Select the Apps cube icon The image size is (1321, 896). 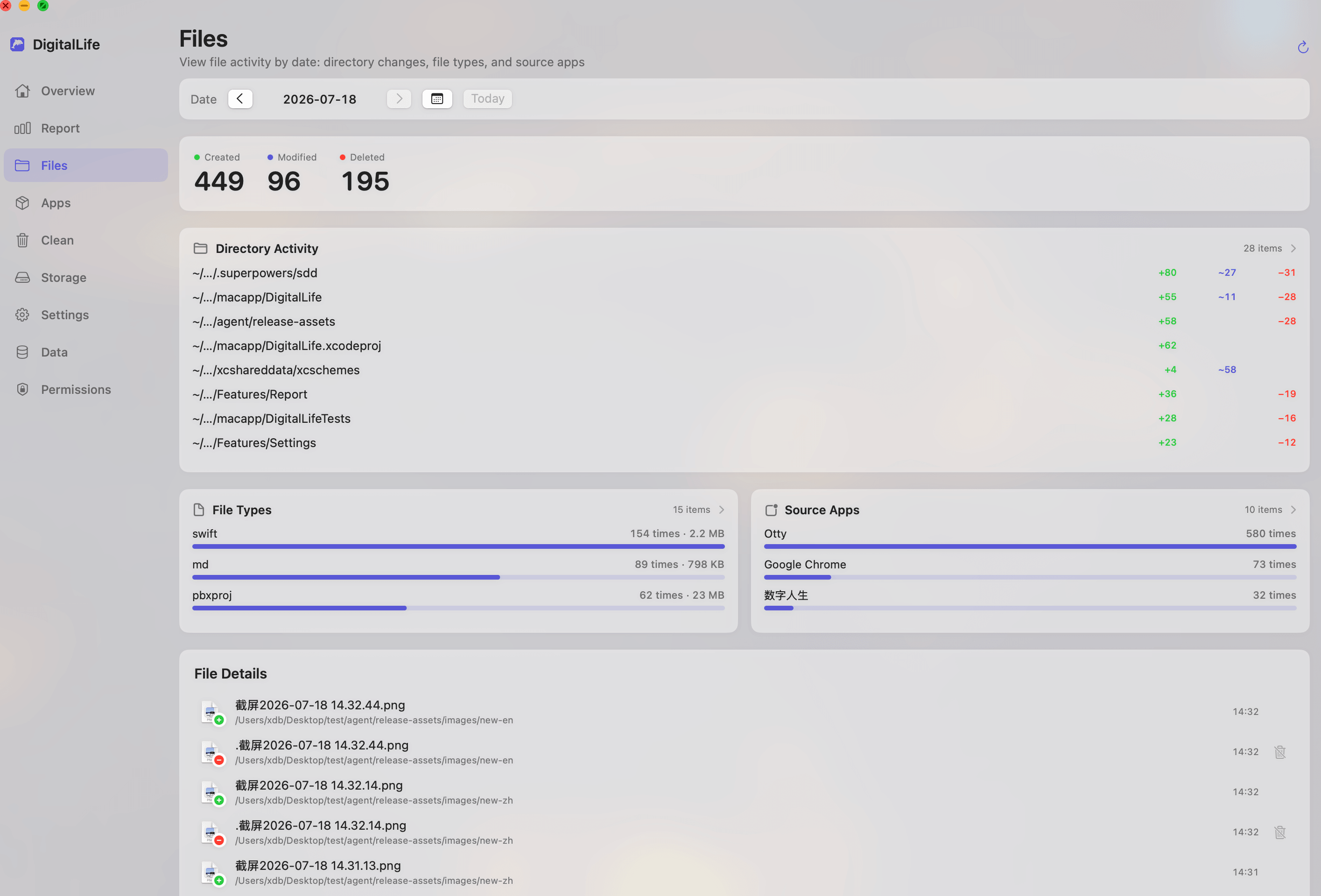tap(22, 203)
